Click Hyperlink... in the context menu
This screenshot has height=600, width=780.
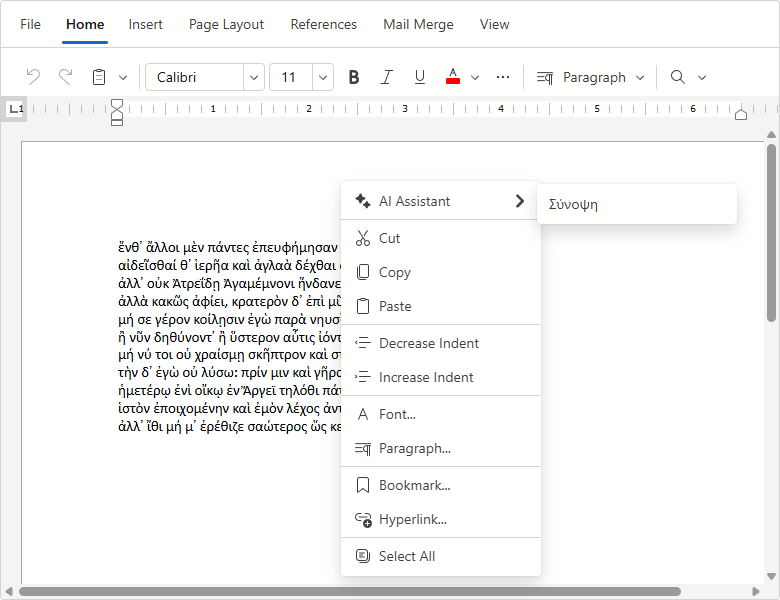[441, 519]
